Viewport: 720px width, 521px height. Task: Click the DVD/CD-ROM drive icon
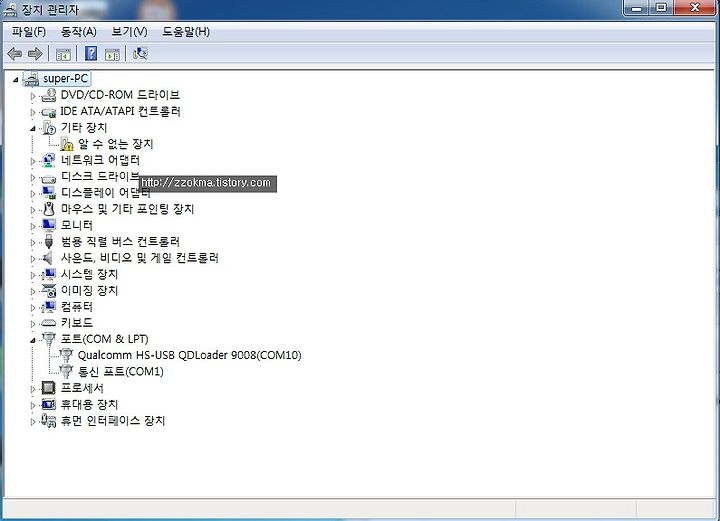coord(49,95)
